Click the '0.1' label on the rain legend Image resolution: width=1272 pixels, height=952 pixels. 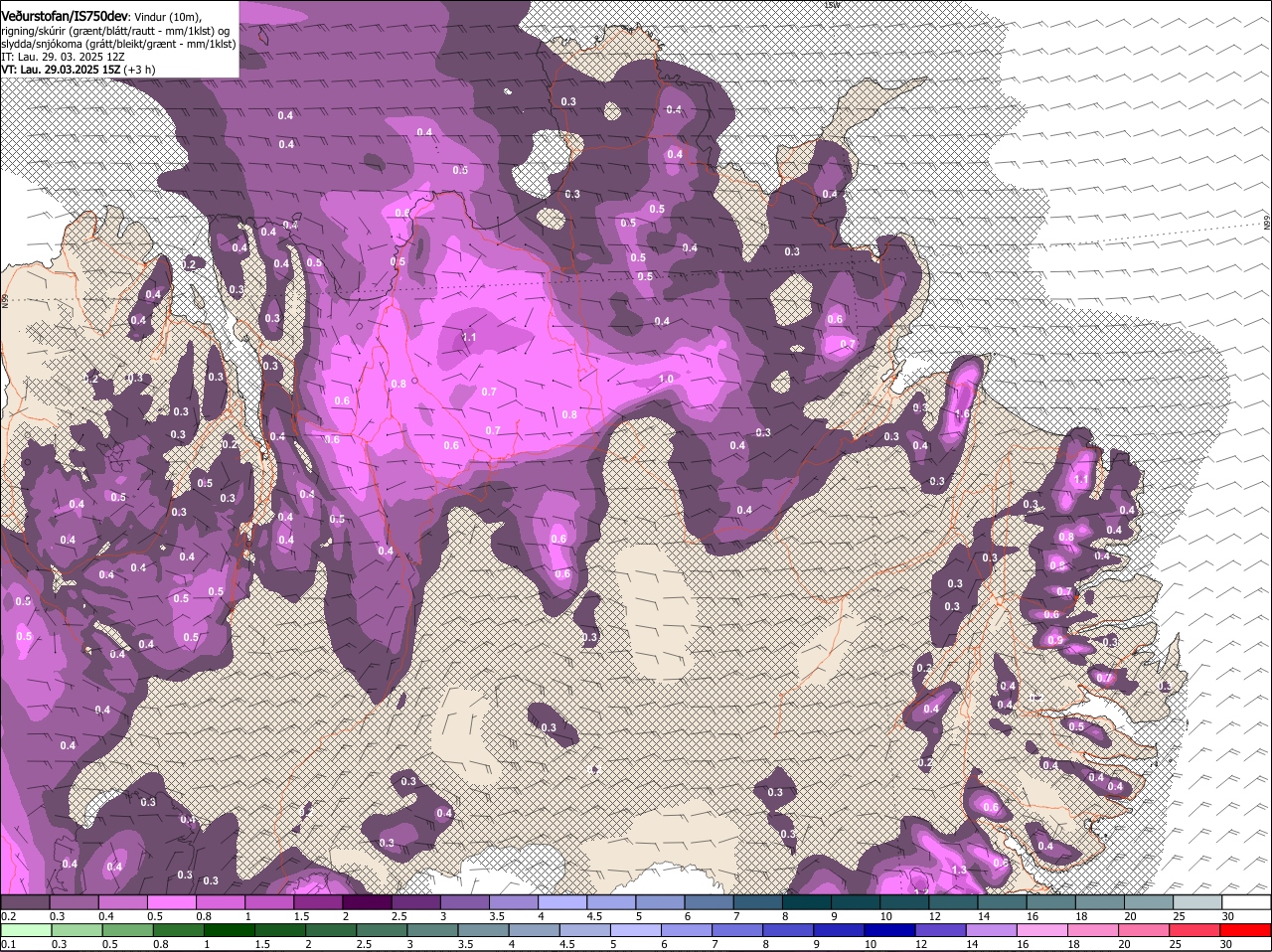(8, 945)
